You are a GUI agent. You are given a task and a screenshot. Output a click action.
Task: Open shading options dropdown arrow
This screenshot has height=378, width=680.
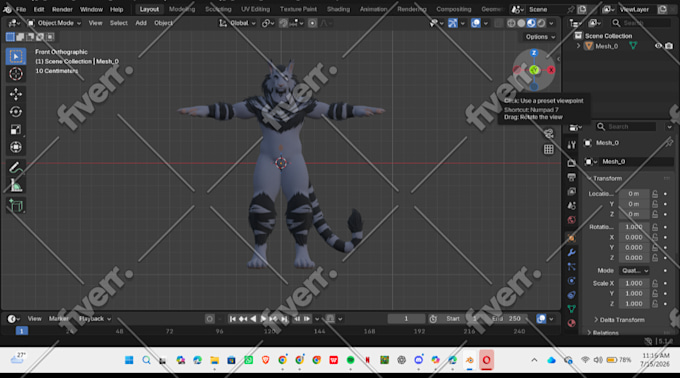[x=551, y=23]
